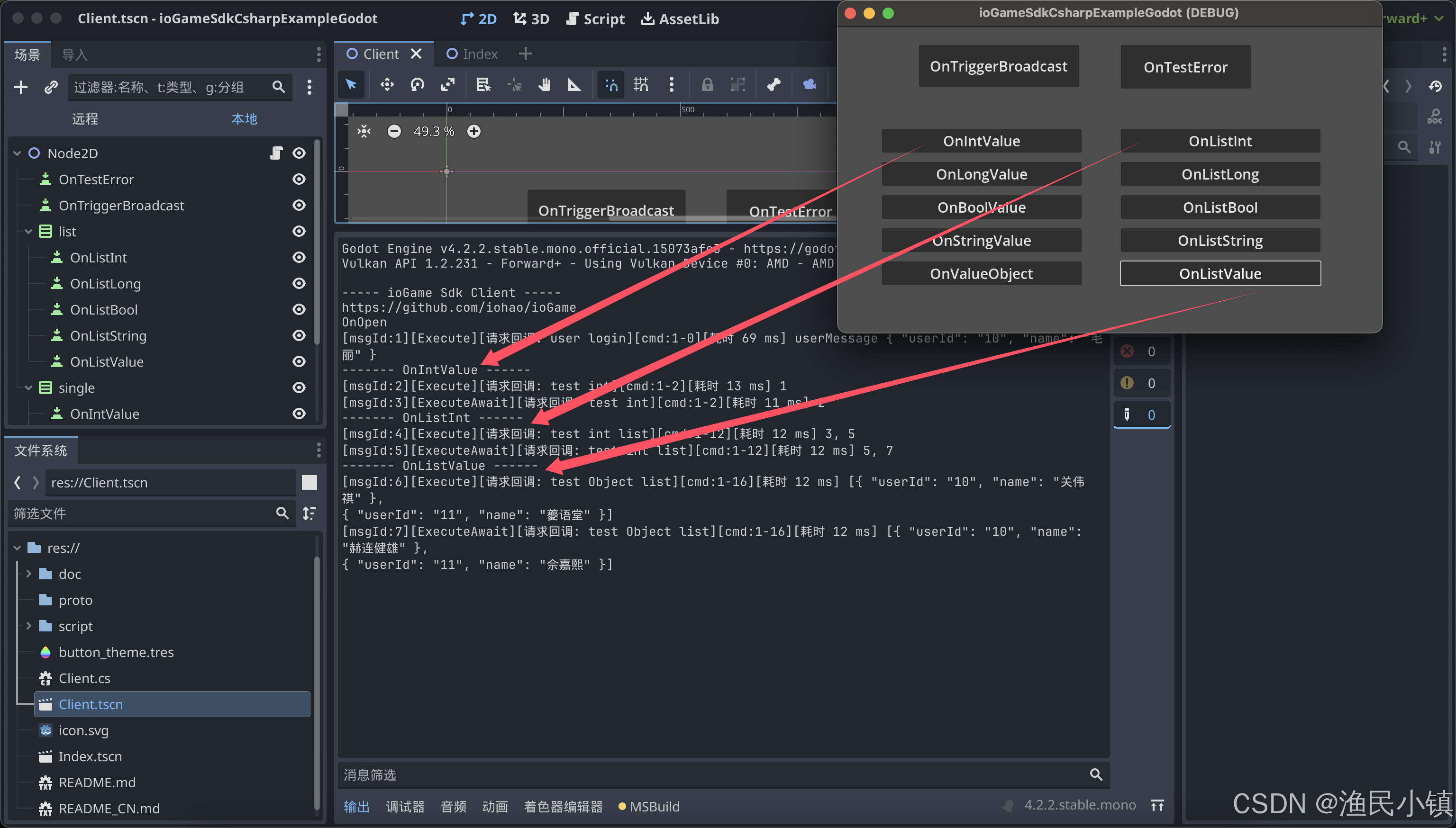
Task: Switch to Pan view mode
Action: click(x=545, y=84)
